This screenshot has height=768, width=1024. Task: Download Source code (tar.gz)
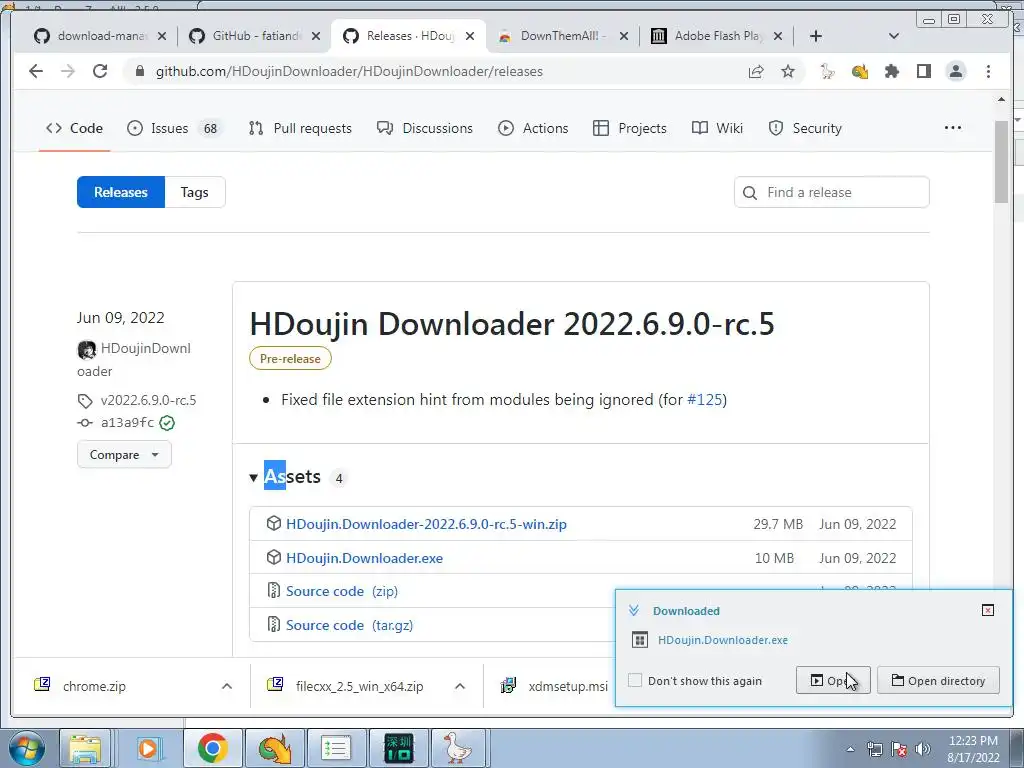(349, 625)
